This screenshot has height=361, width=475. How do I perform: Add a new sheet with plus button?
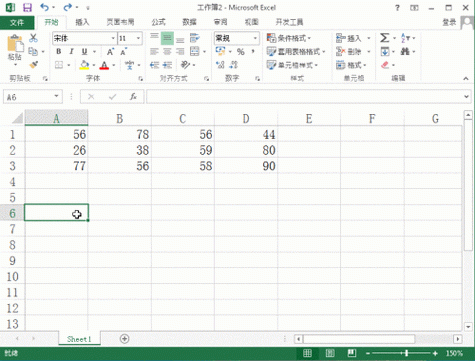coord(124,339)
